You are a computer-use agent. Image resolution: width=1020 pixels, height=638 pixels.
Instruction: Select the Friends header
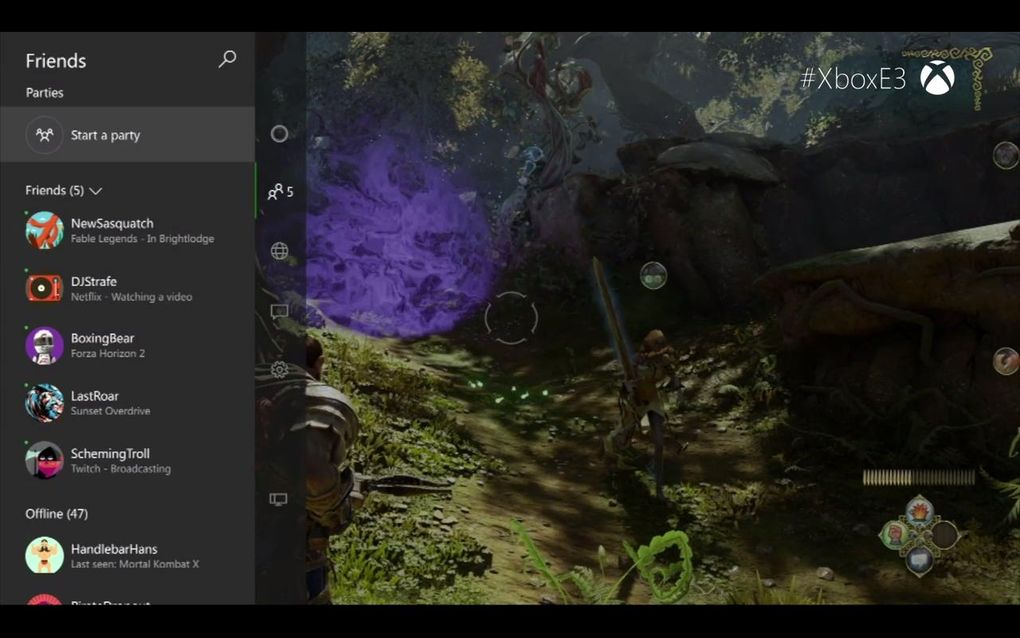pos(55,60)
